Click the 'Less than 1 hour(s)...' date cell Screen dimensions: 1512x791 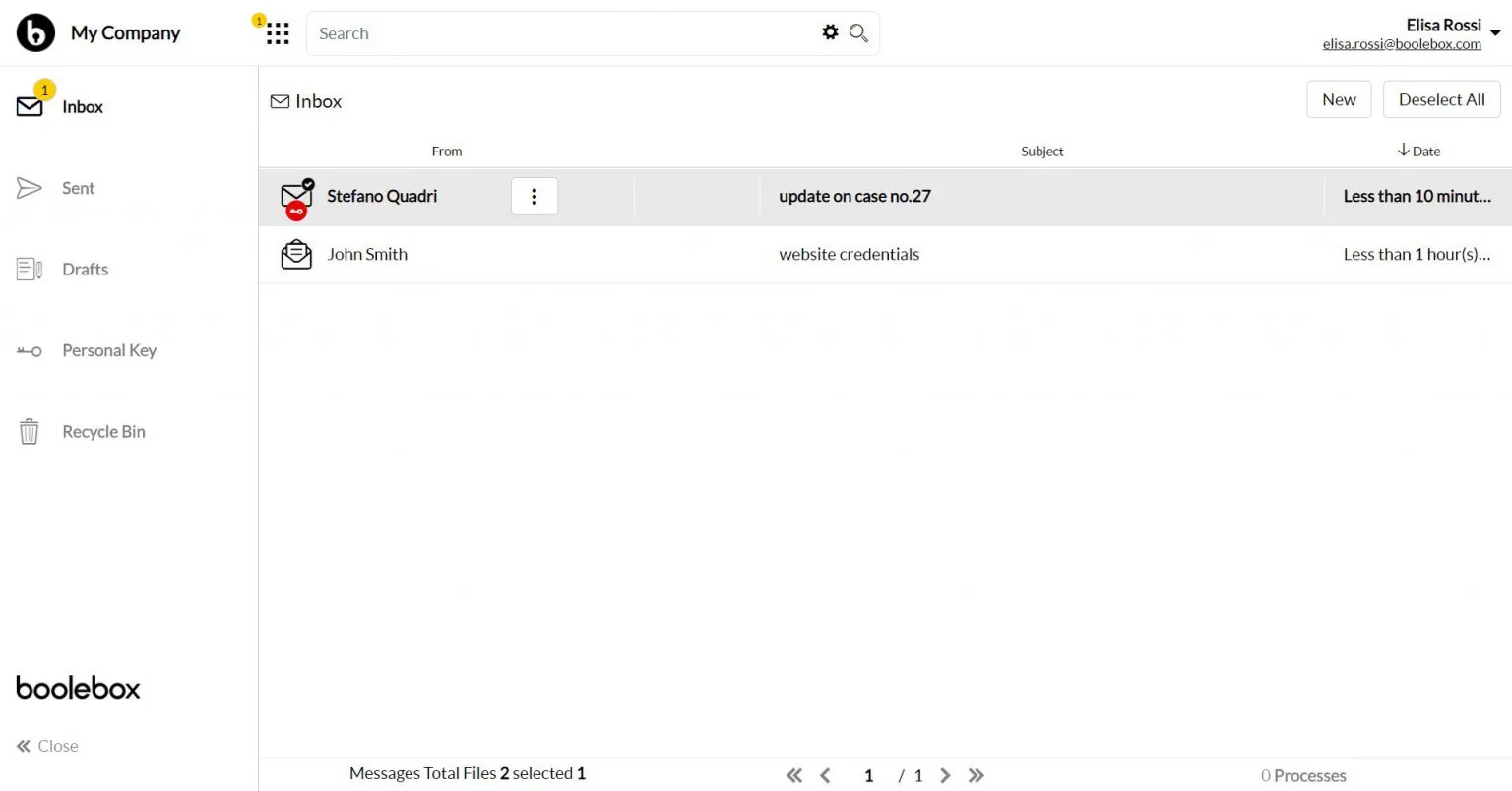1417,254
